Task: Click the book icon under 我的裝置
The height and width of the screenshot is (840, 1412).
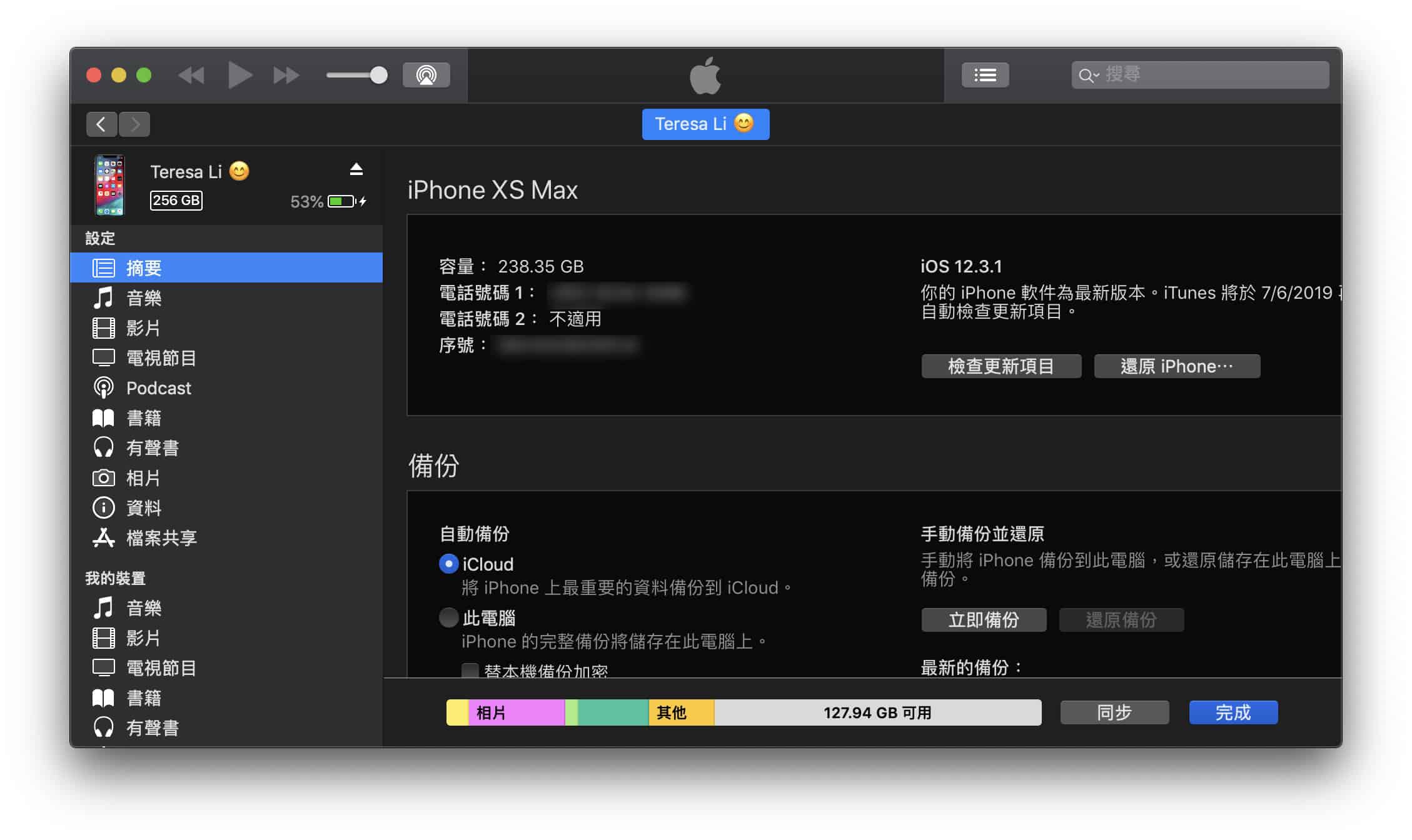Action: (104, 697)
